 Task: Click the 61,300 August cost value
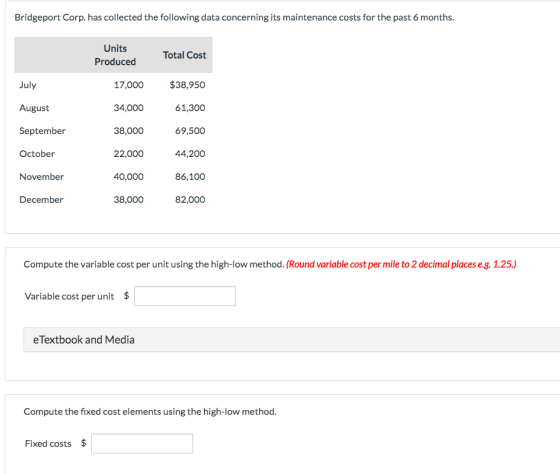[190, 108]
